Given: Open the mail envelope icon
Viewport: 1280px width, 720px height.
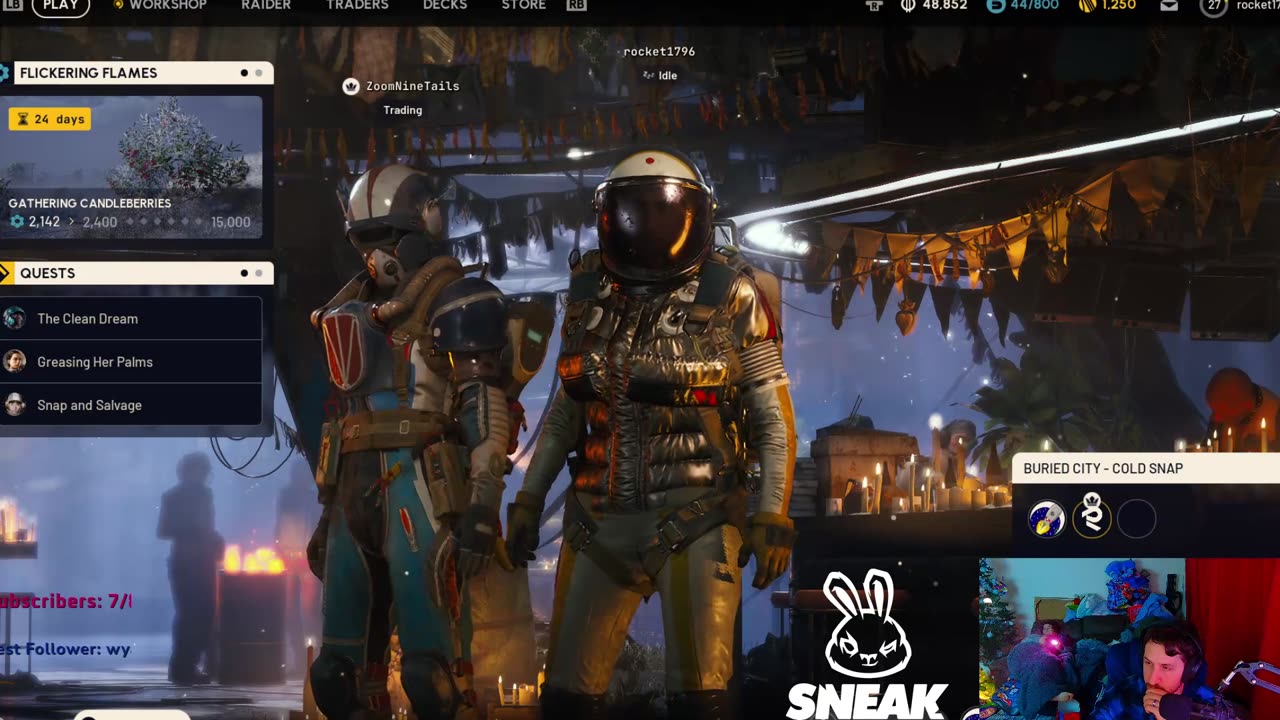Looking at the screenshot, I should pos(1168,6).
